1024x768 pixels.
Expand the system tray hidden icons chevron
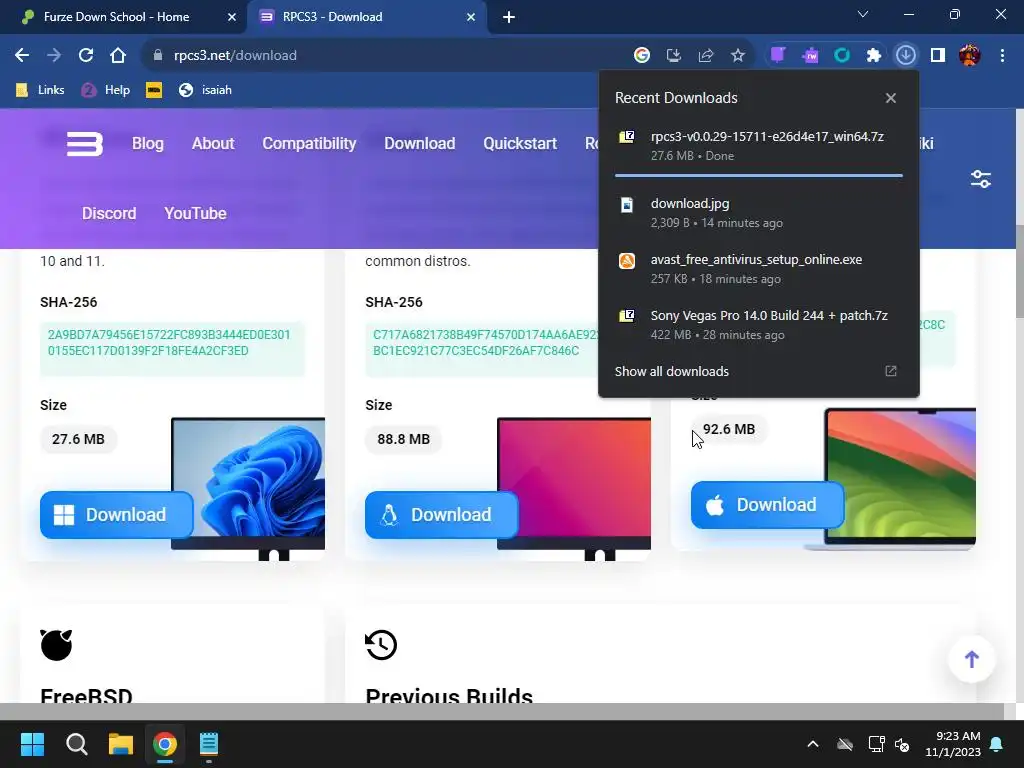coord(813,744)
